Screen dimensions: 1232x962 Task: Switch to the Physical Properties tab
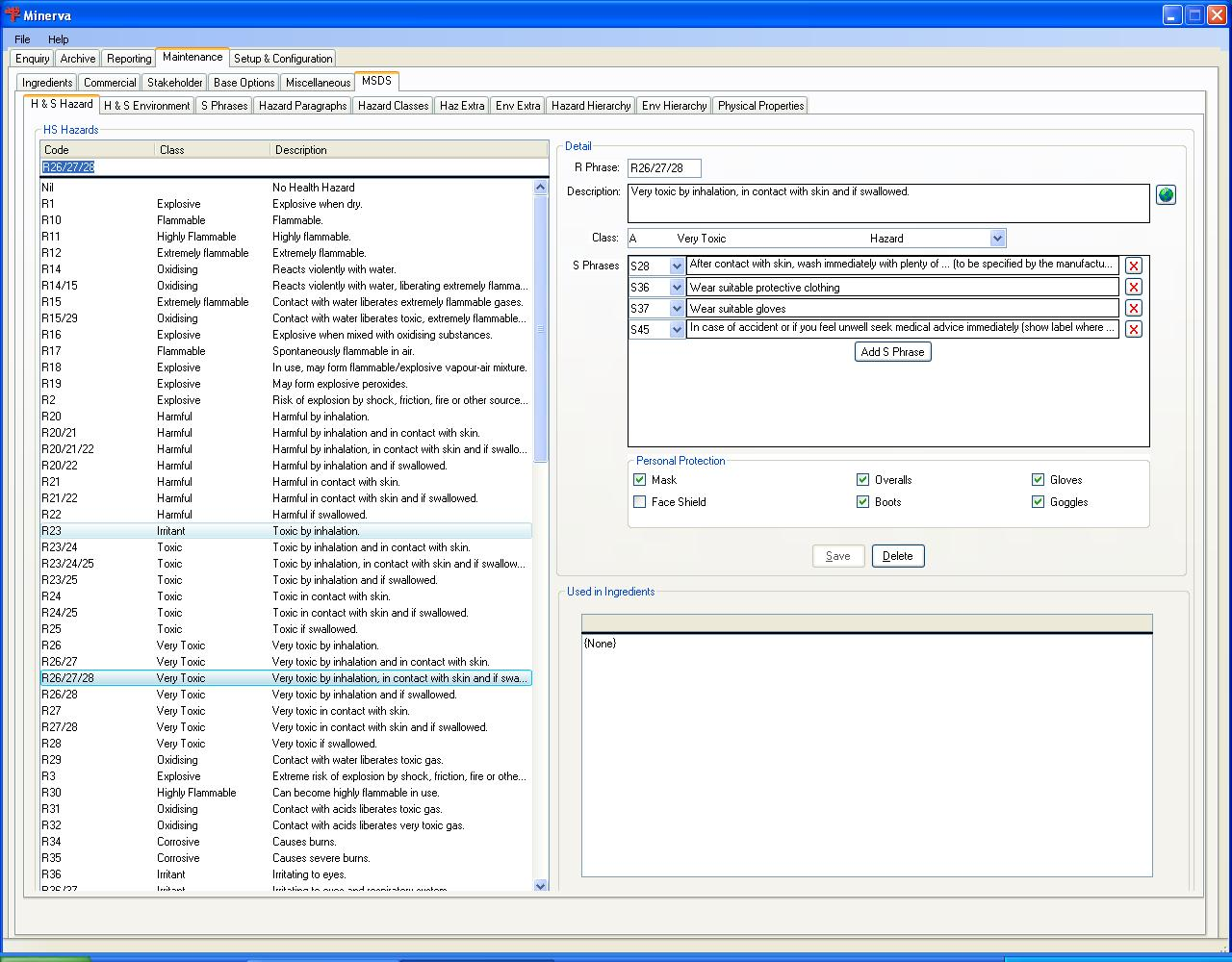[760, 106]
